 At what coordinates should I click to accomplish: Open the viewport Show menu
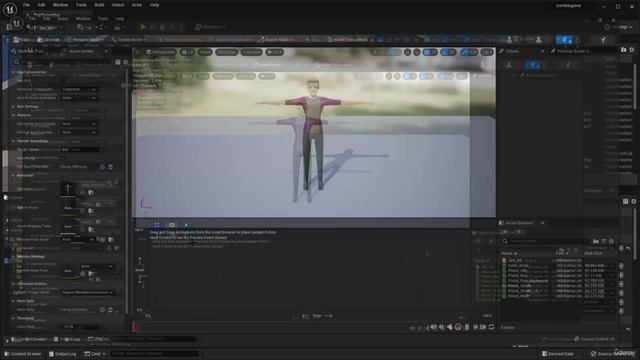(205, 52)
